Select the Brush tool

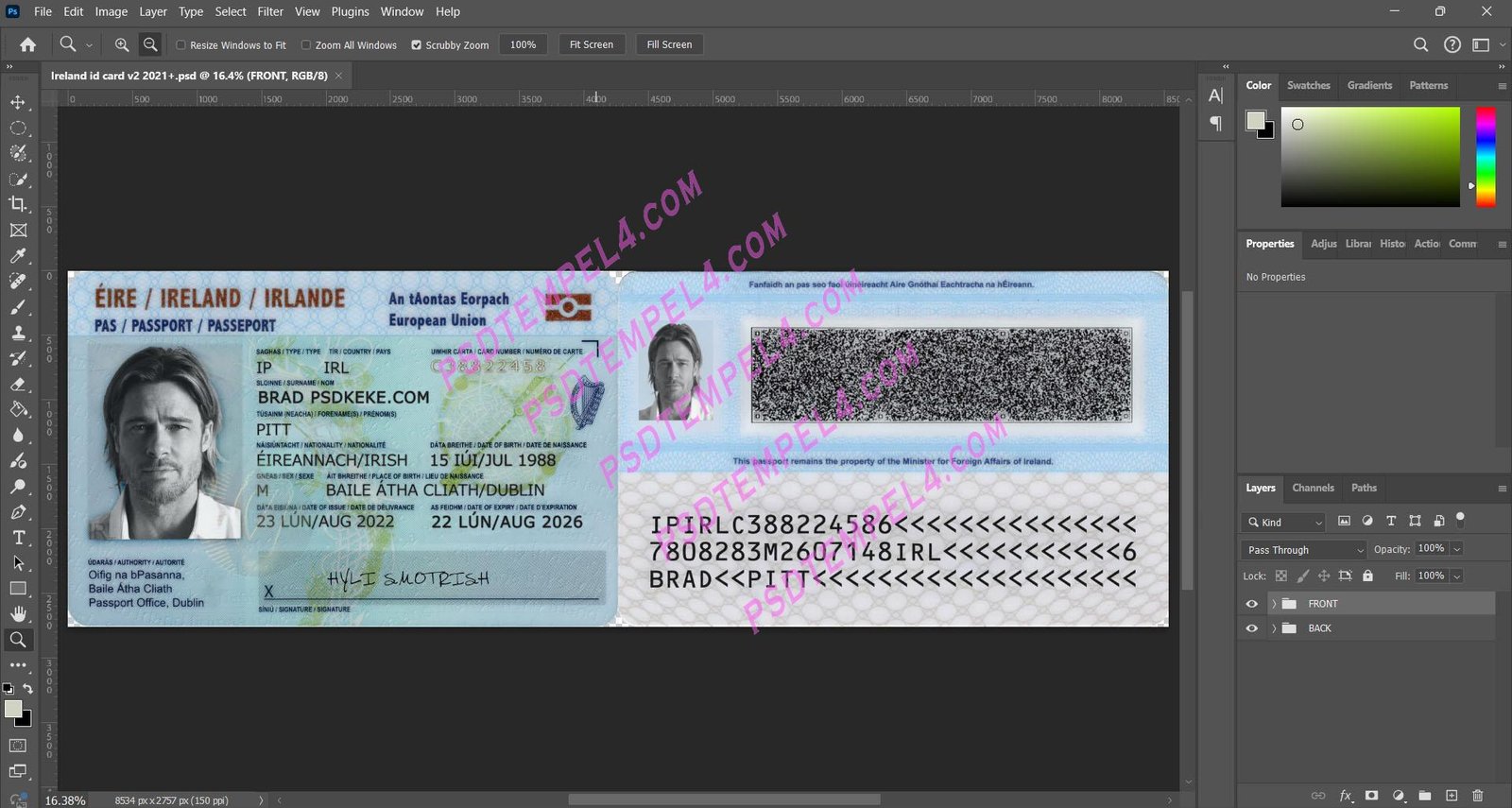(x=18, y=307)
